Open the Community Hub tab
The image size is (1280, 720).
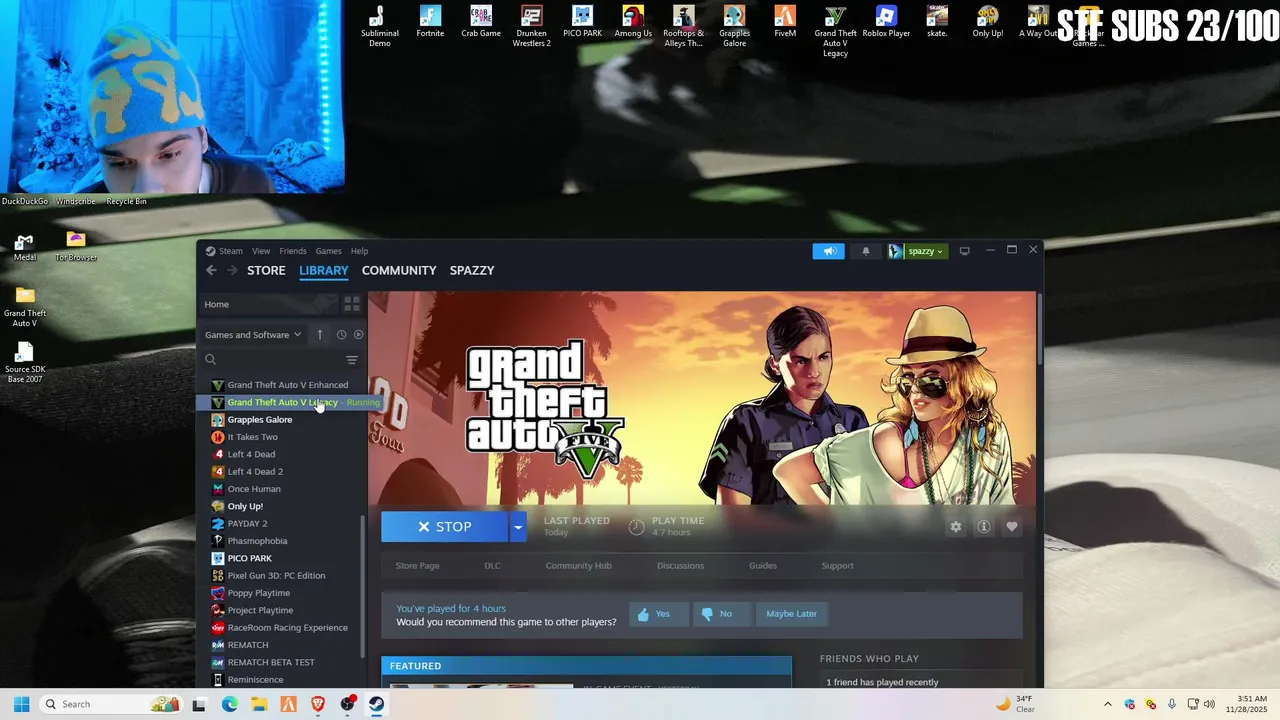pos(578,566)
